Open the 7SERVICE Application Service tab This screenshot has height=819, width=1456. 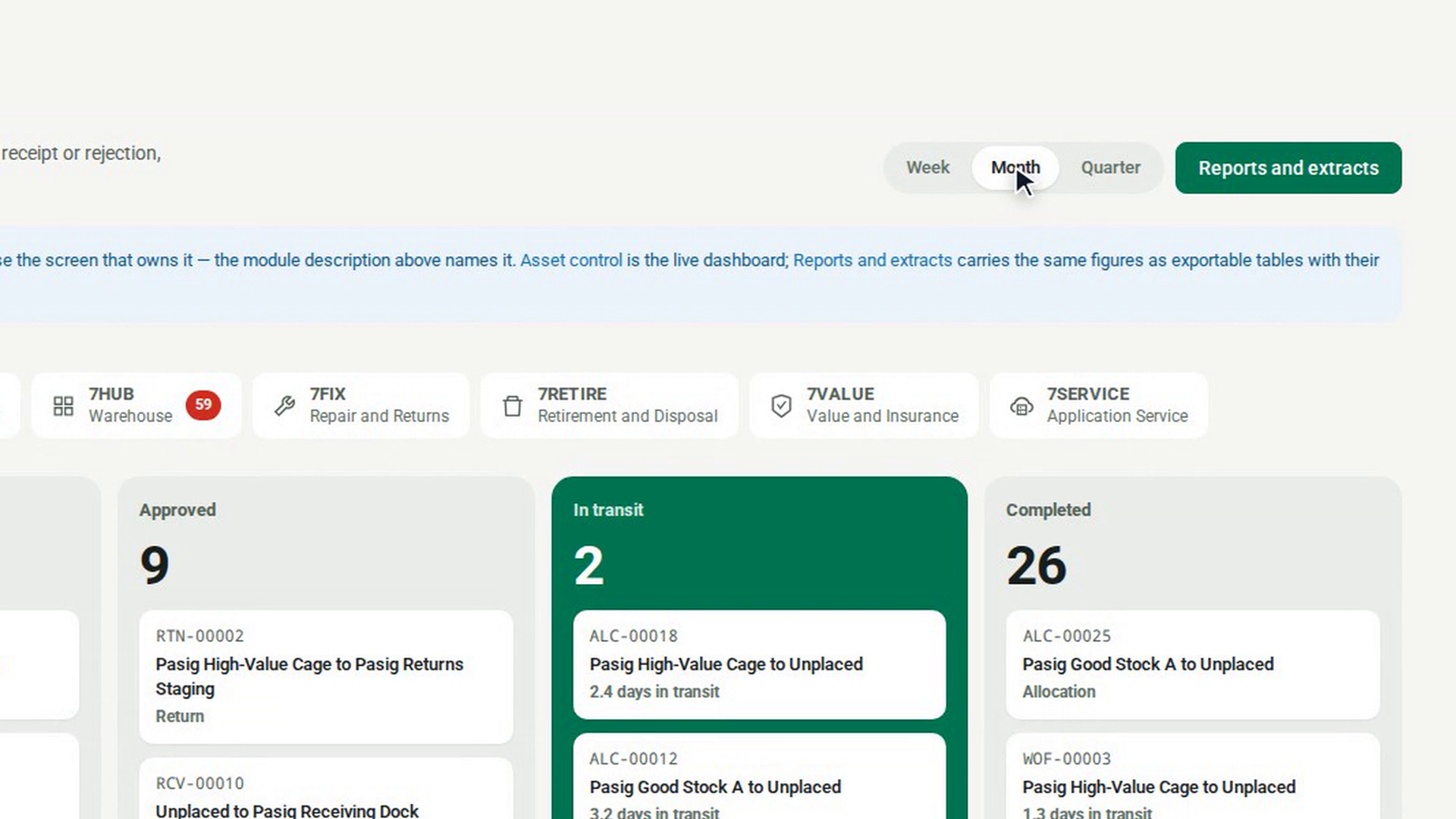pos(1099,405)
